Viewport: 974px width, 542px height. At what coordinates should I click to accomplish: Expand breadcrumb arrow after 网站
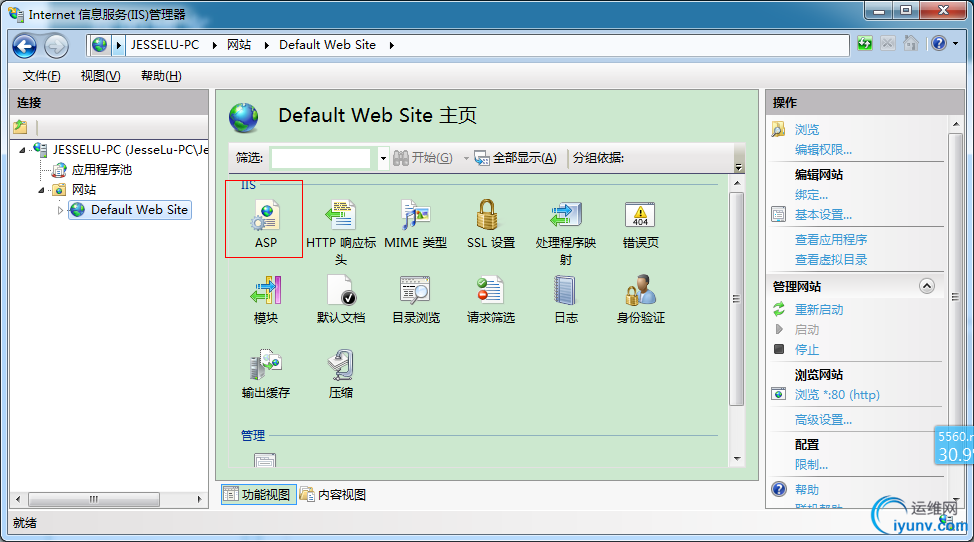pos(267,45)
